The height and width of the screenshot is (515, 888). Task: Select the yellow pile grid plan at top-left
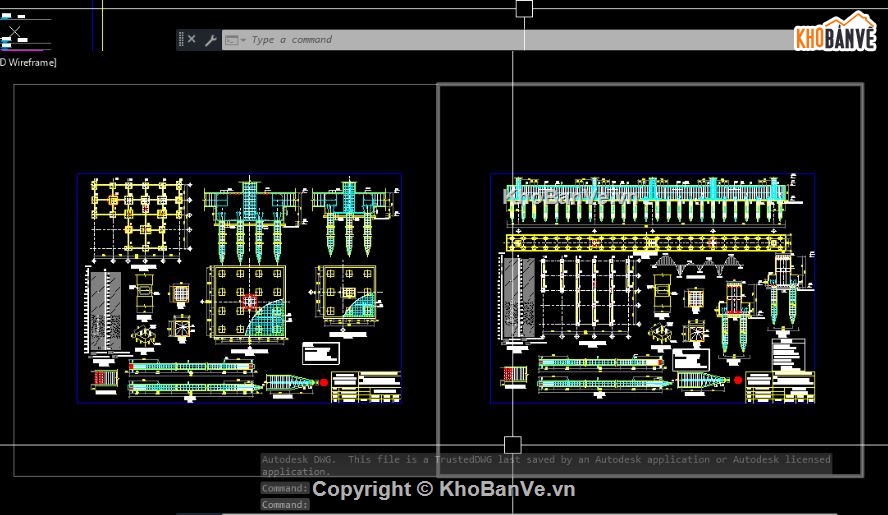pyautogui.click(x=140, y=220)
